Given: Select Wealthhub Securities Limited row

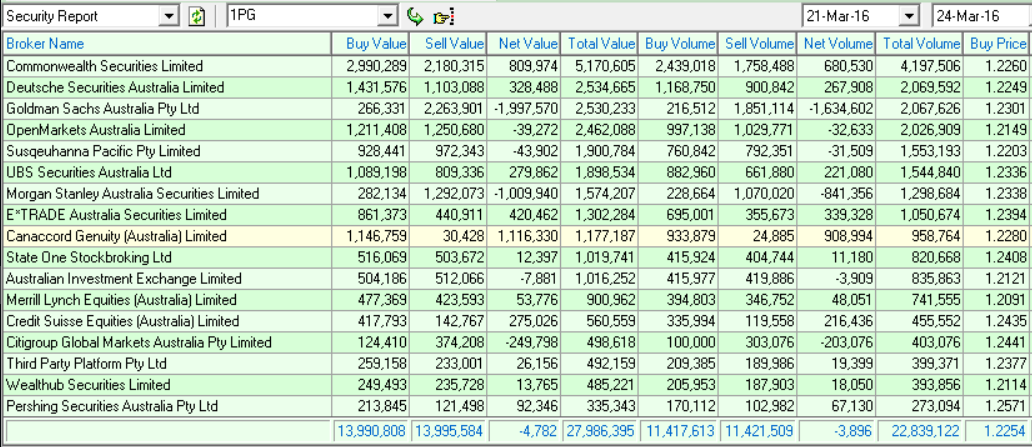Looking at the screenshot, I should [516, 384].
